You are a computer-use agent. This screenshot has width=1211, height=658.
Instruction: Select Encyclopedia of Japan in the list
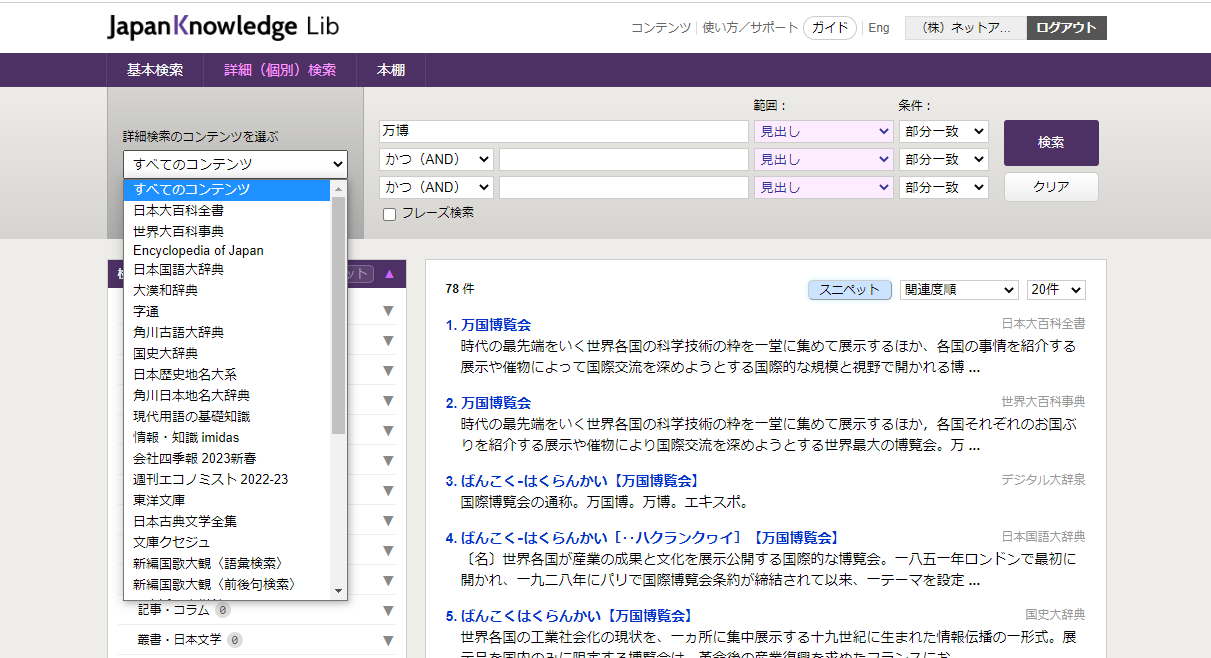[x=227, y=251]
